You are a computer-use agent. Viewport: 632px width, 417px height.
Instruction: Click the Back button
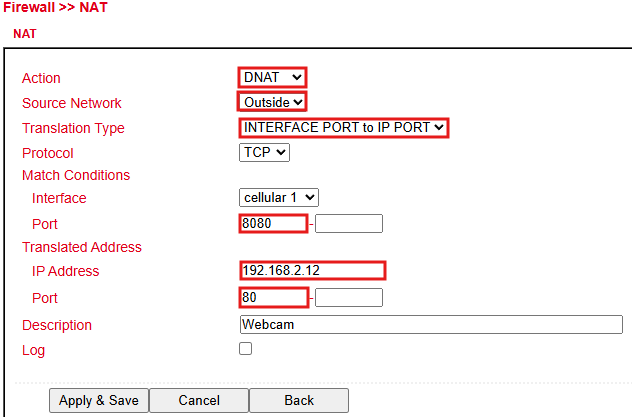tap(298, 400)
